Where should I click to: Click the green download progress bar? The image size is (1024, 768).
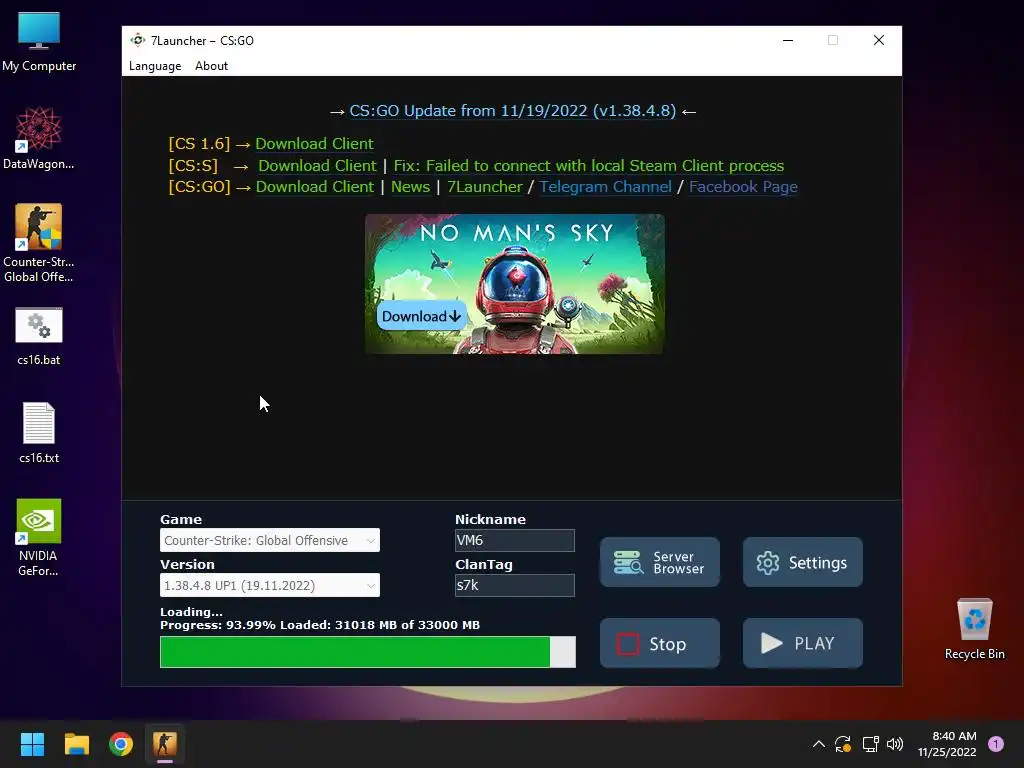[x=368, y=652]
